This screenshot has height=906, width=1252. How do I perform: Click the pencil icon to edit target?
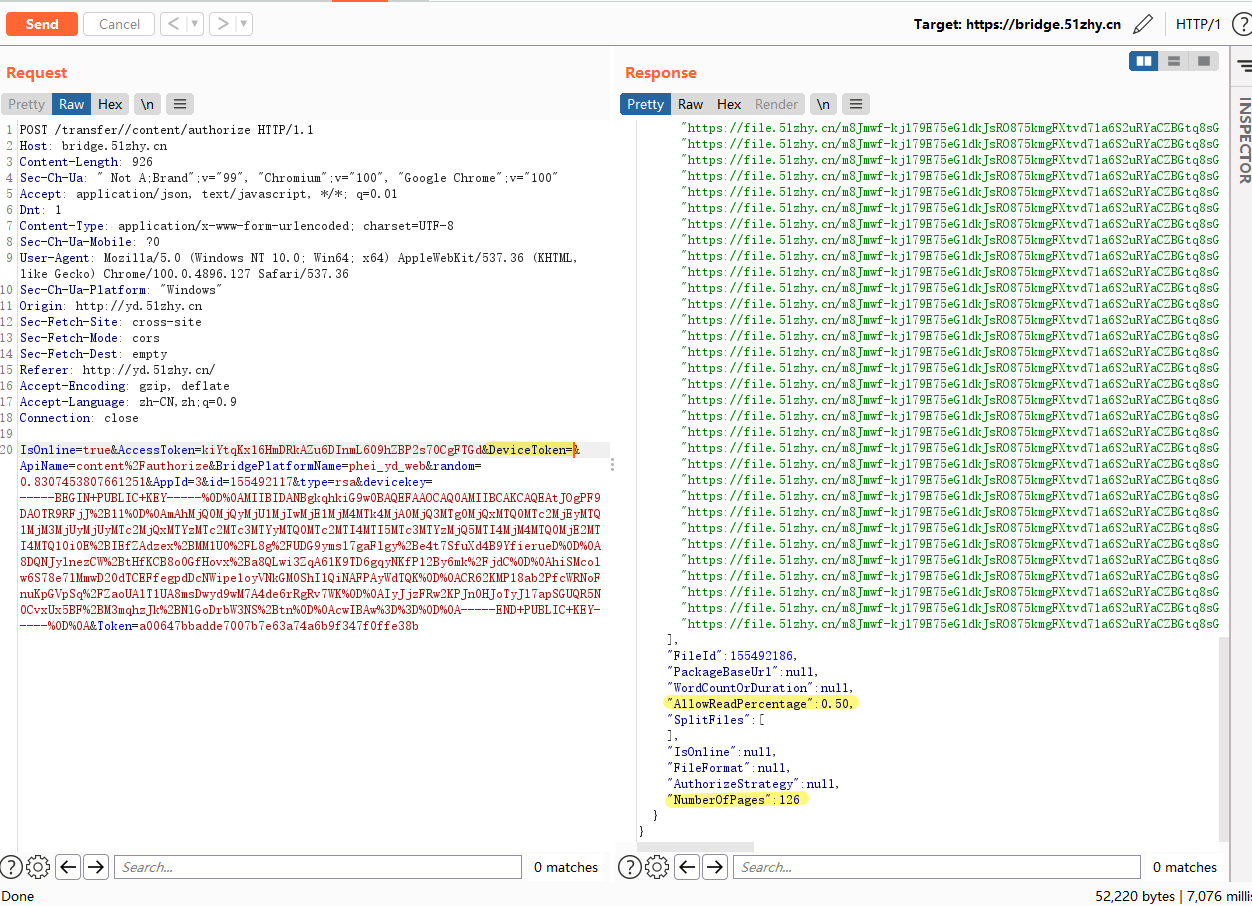click(1143, 24)
